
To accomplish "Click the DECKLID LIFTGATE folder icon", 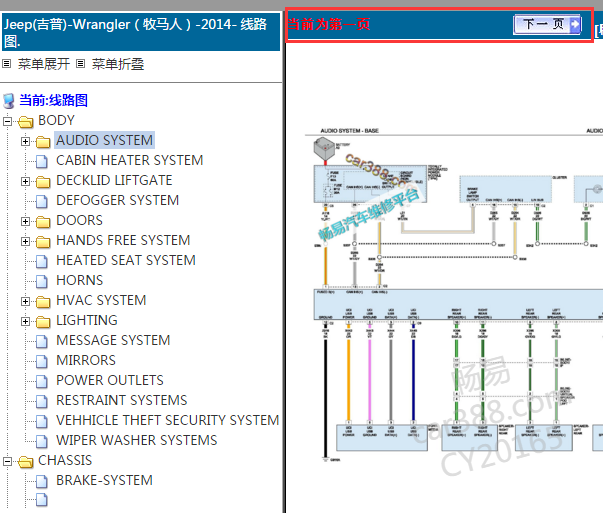I will (43, 182).
